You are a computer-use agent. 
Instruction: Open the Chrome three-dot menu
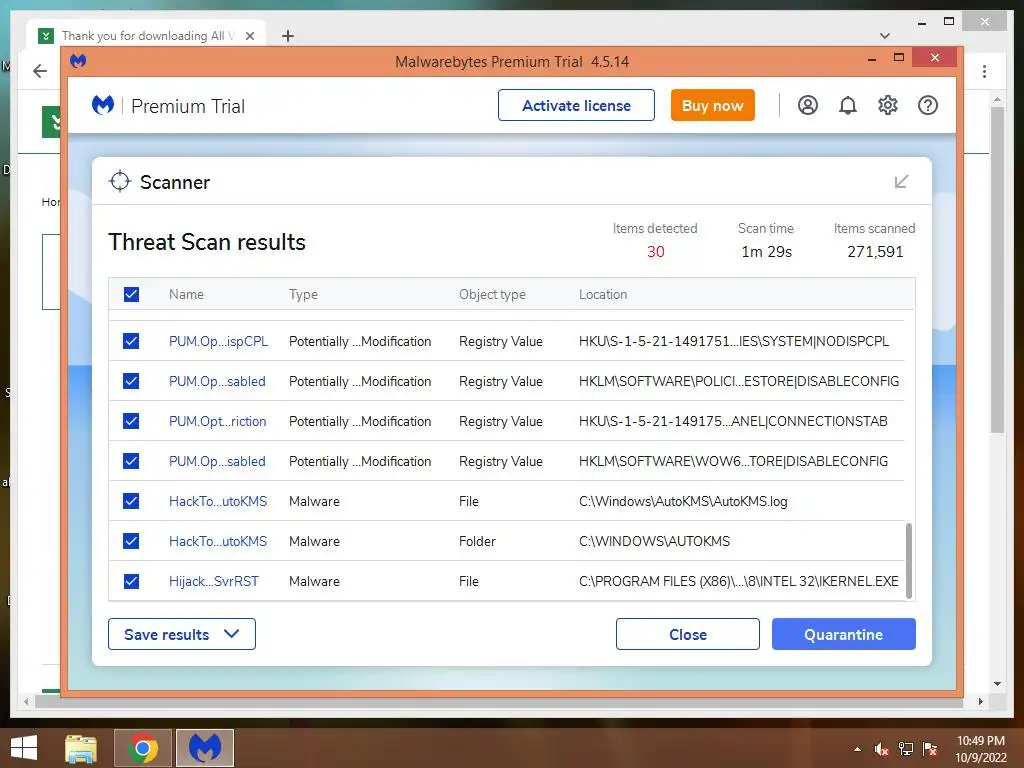984,71
